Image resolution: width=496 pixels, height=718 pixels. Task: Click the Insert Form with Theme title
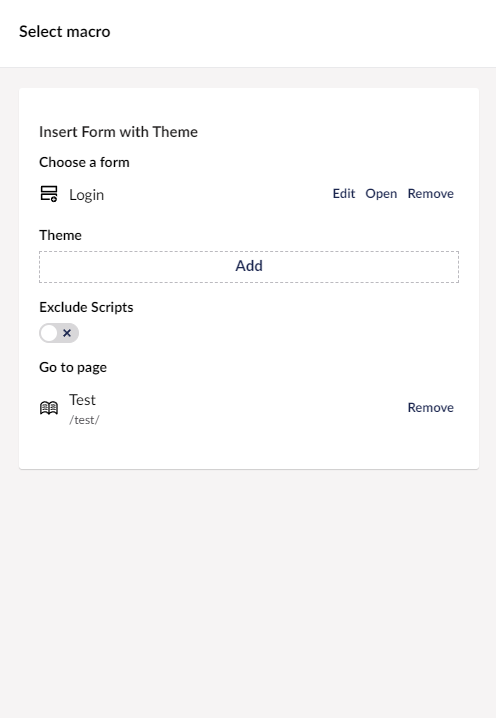pos(118,132)
